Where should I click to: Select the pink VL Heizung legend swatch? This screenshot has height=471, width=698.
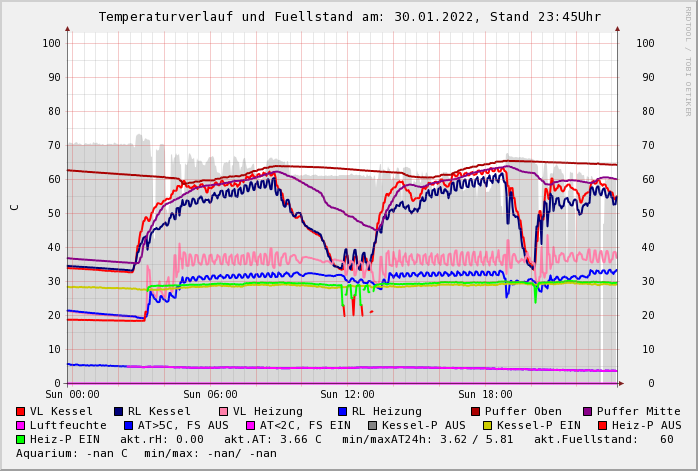(x=223, y=411)
